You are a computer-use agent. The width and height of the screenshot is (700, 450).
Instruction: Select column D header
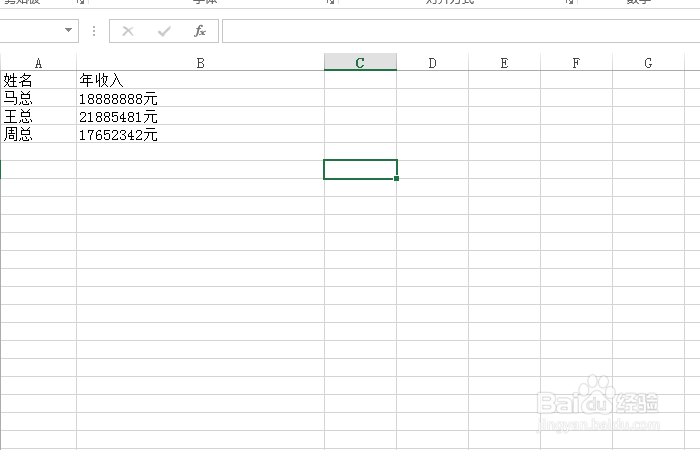coord(432,63)
